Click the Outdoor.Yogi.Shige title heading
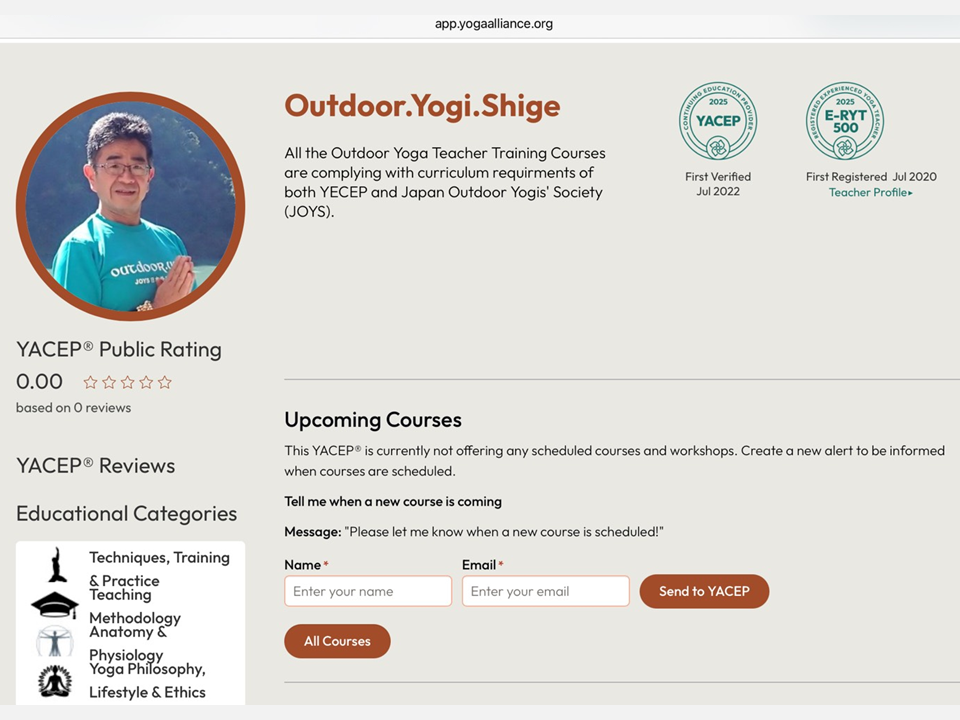The width and height of the screenshot is (960, 720). pyautogui.click(x=422, y=105)
